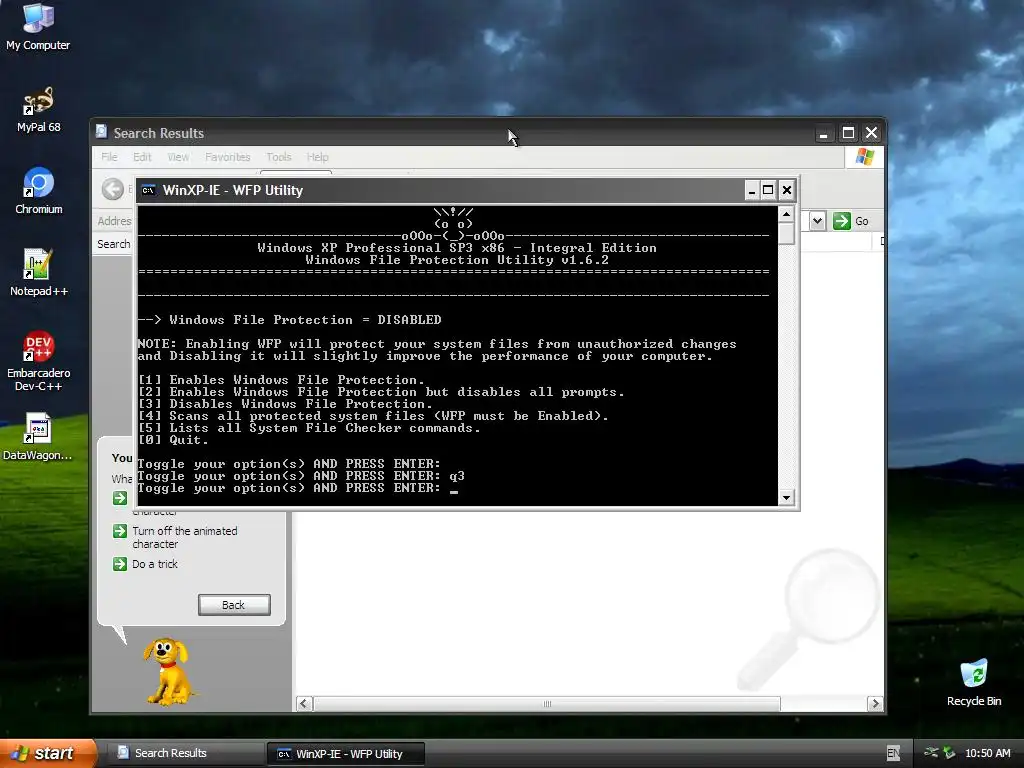1024x768 pixels.
Task: Expand the address bar dropdown arrow
Action: [818, 221]
